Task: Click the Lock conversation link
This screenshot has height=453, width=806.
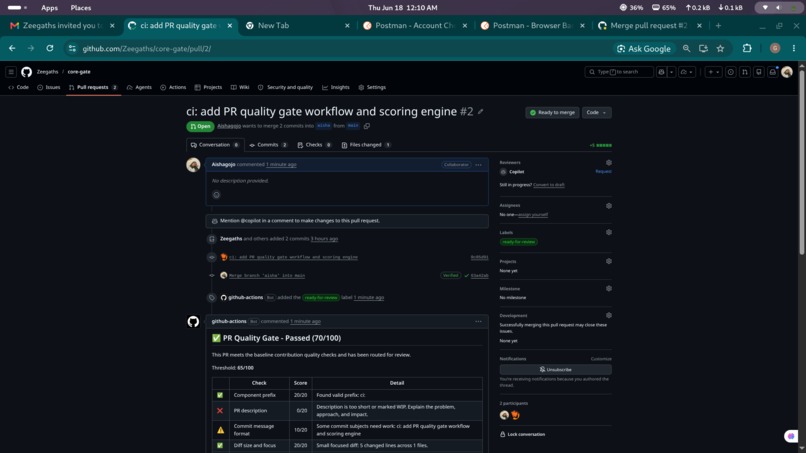Action: coord(522,434)
